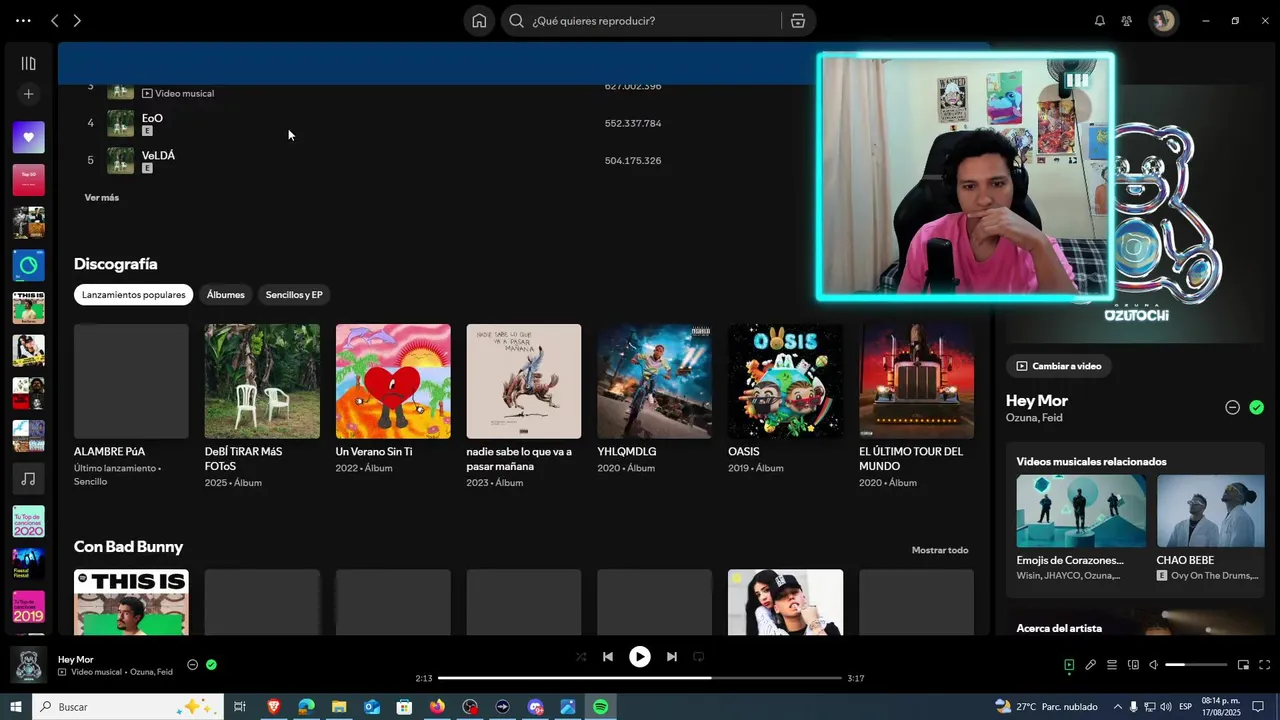Play the song VeLDÁ
This screenshot has width=1280, height=720.
158,155
